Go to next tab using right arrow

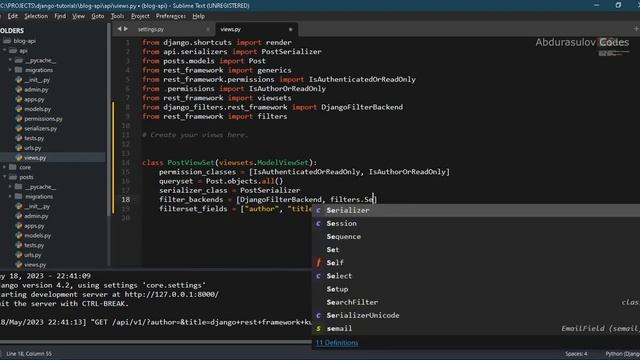126,29
